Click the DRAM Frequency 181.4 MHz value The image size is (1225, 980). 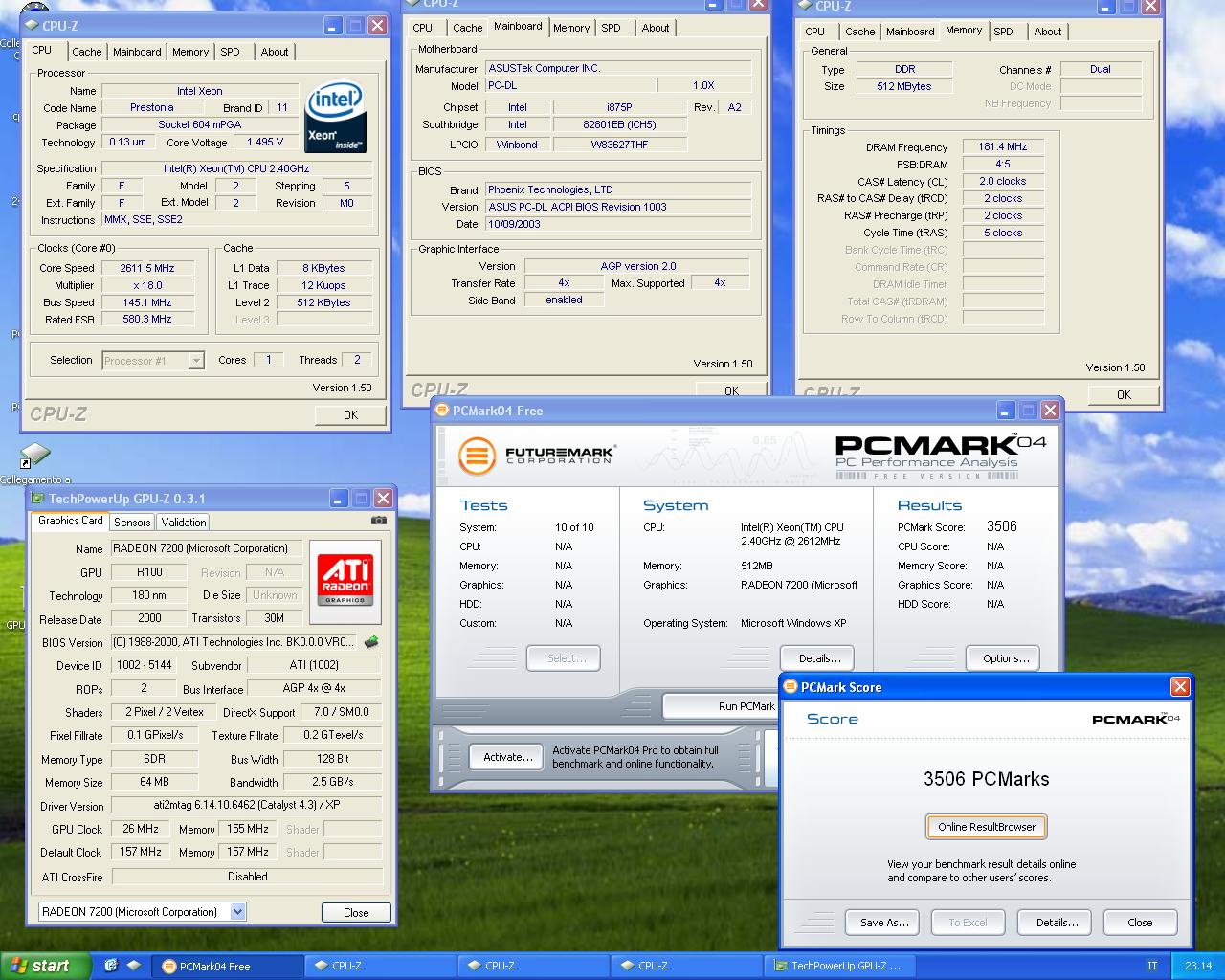coord(1002,146)
